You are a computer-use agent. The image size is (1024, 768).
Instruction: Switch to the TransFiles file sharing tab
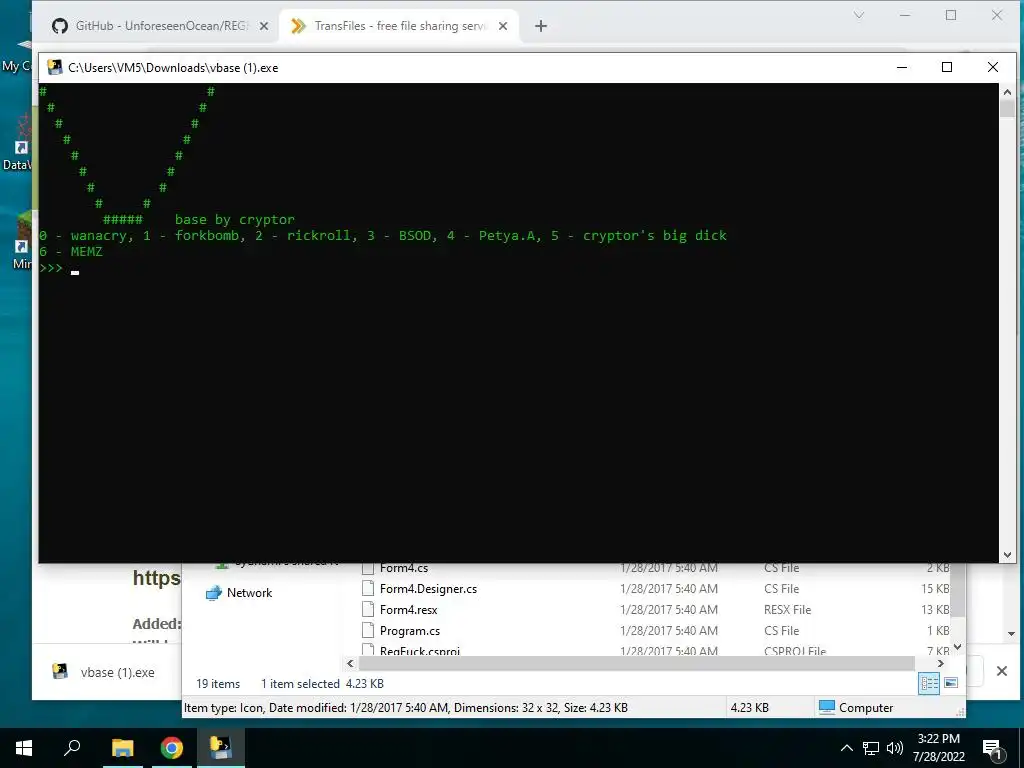click(398, 26)
